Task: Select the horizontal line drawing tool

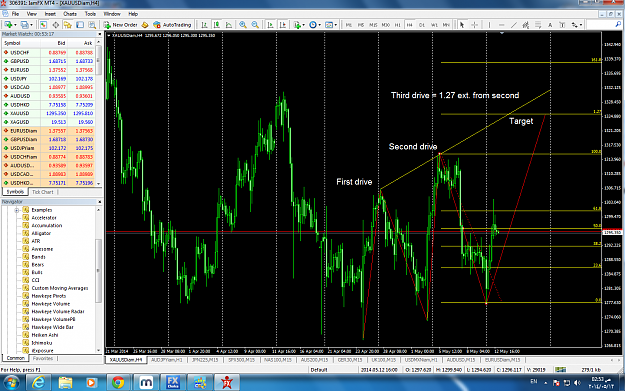Action: tap(502, 25)
